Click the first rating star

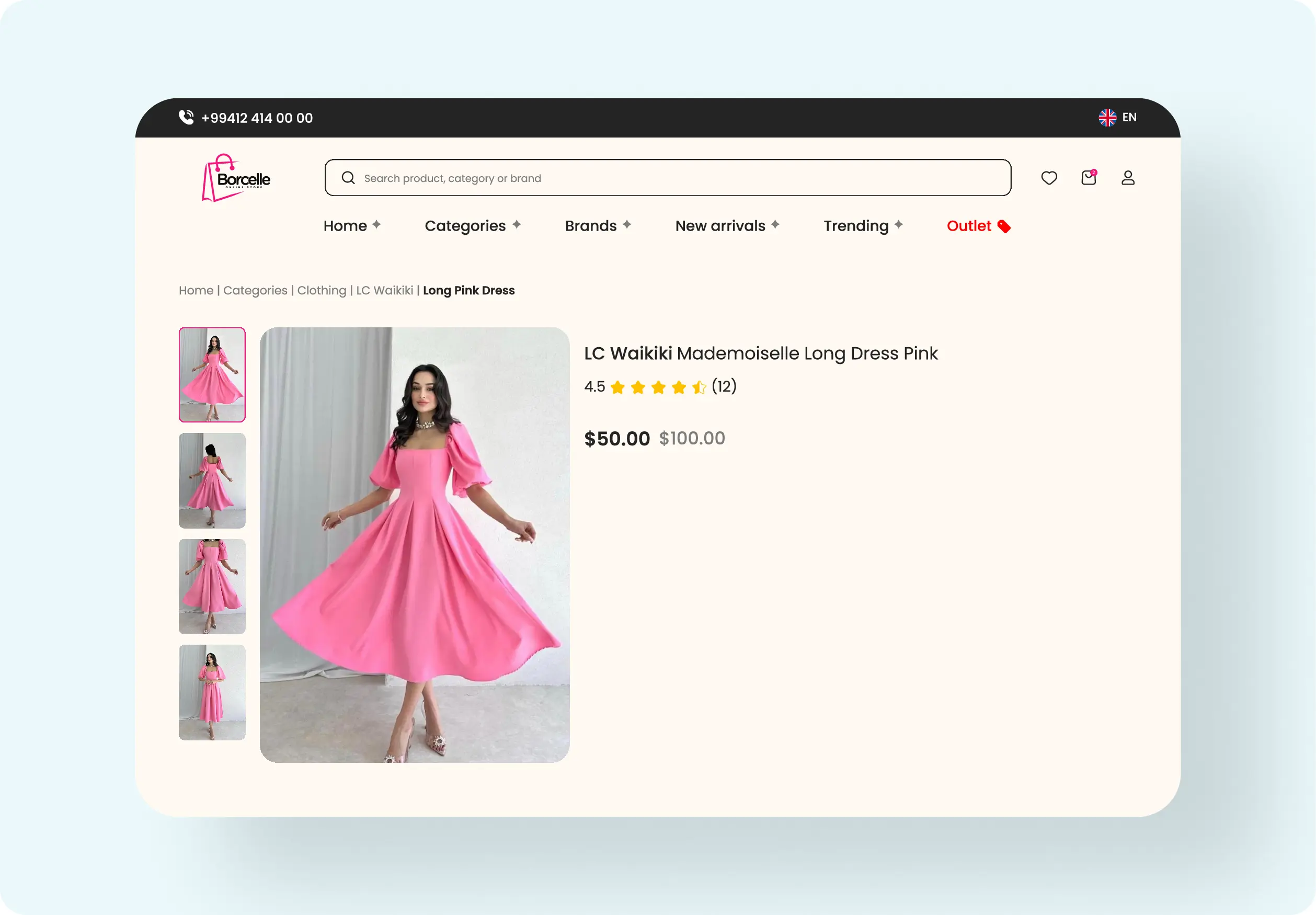tap(617, 387)
